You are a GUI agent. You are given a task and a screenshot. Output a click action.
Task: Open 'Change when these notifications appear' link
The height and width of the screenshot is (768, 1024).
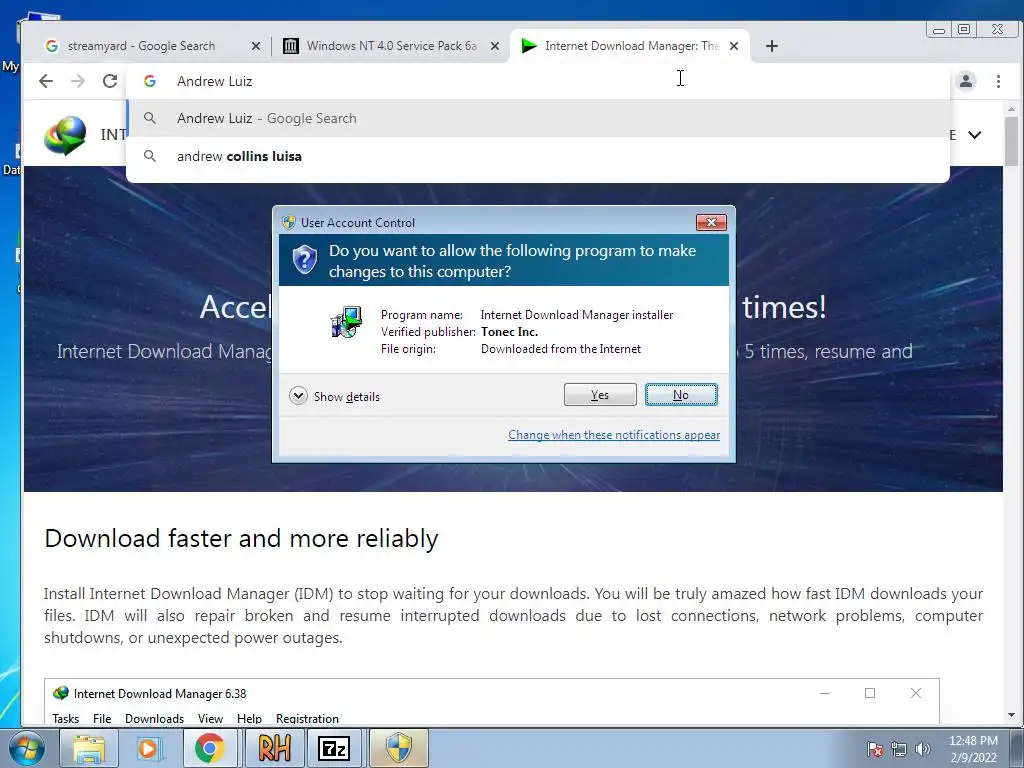[x=614, y=435]
